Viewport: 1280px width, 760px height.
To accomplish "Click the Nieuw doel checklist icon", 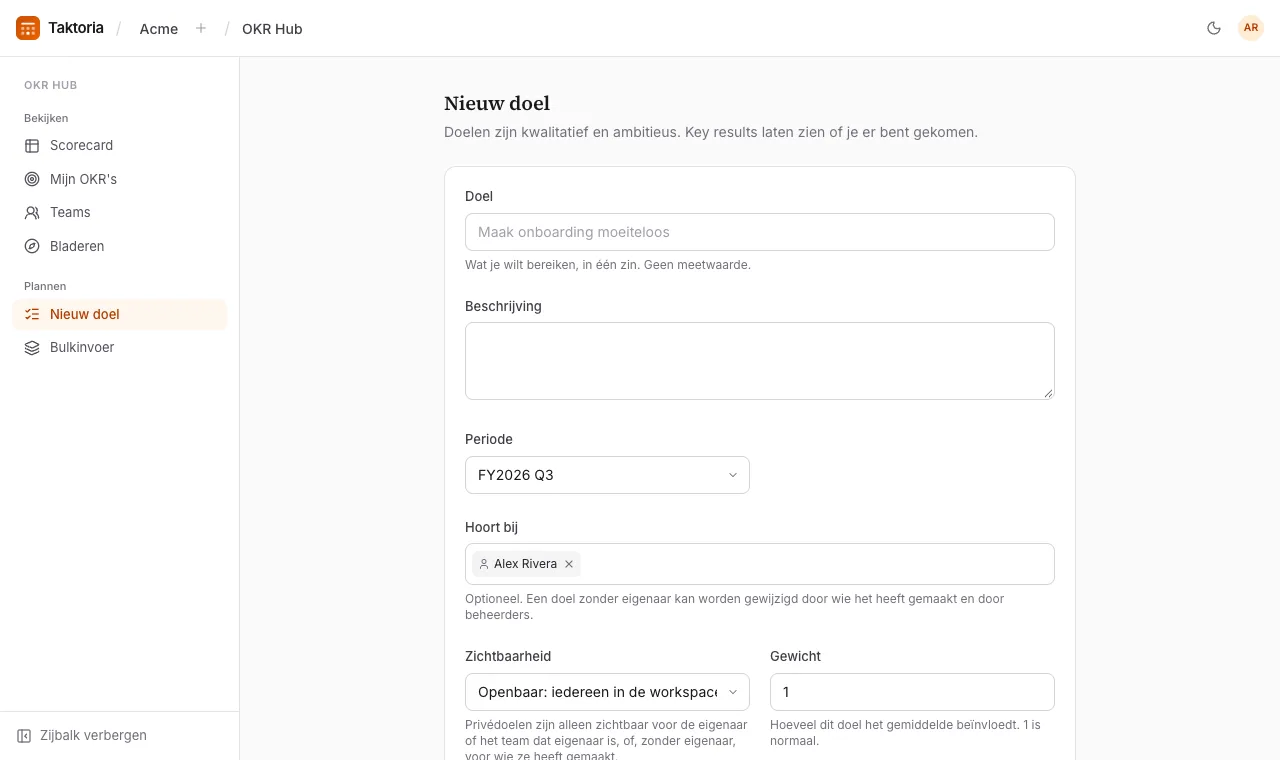I will pyautogui.click(x=32, y=315).
